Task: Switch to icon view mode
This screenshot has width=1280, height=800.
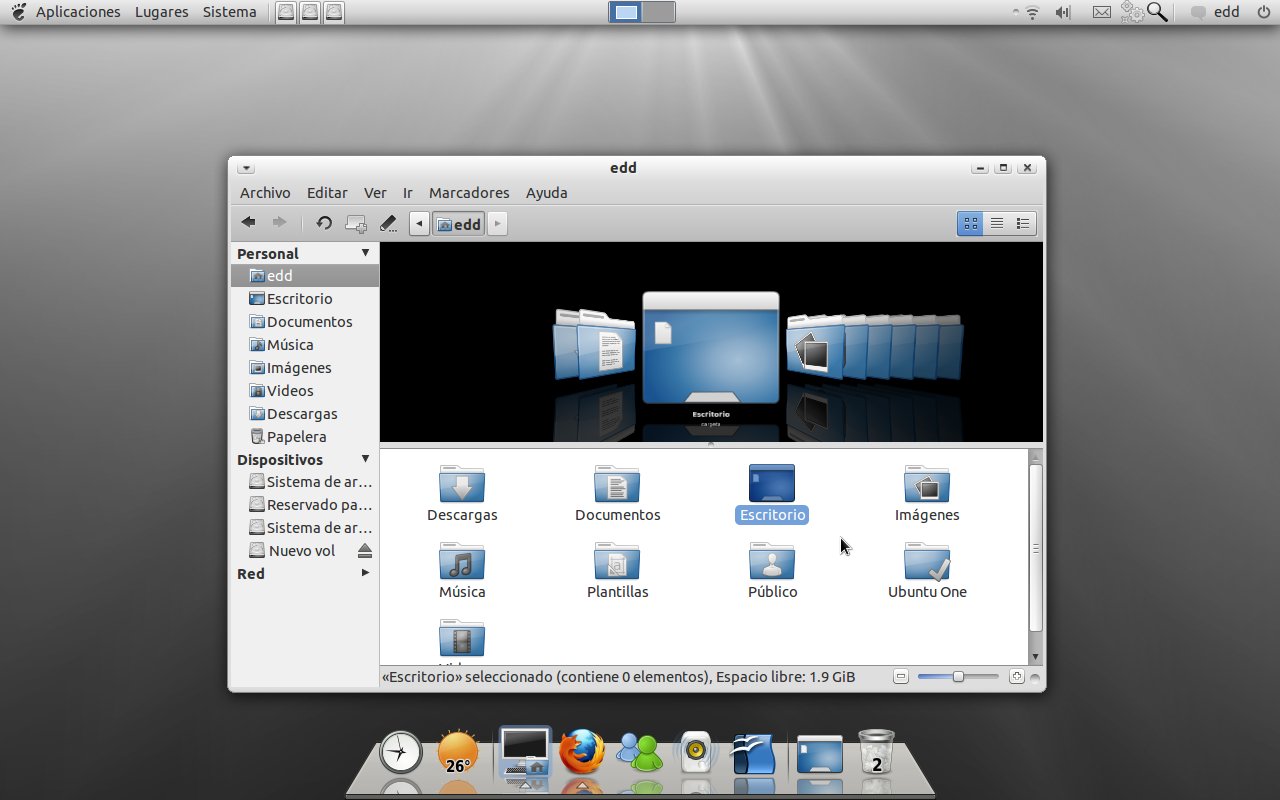Action: click(970, 223)
